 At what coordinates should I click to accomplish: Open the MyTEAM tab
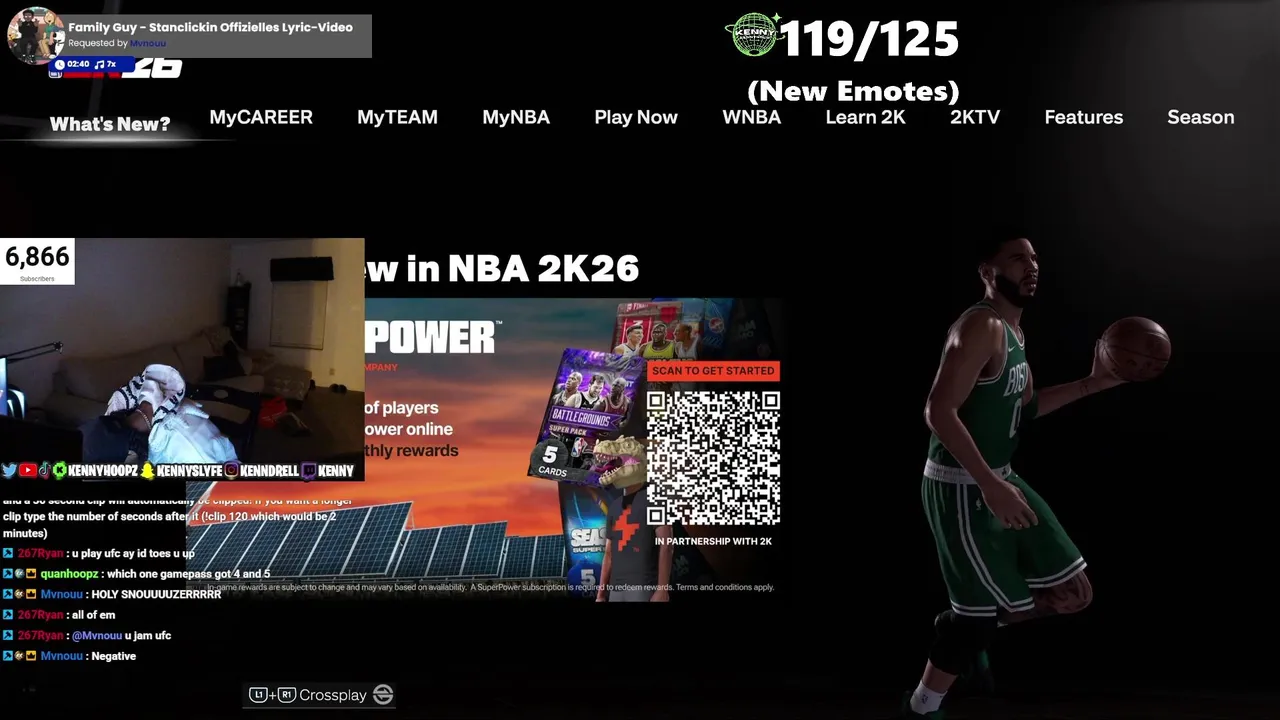click(x=397, y=117)
